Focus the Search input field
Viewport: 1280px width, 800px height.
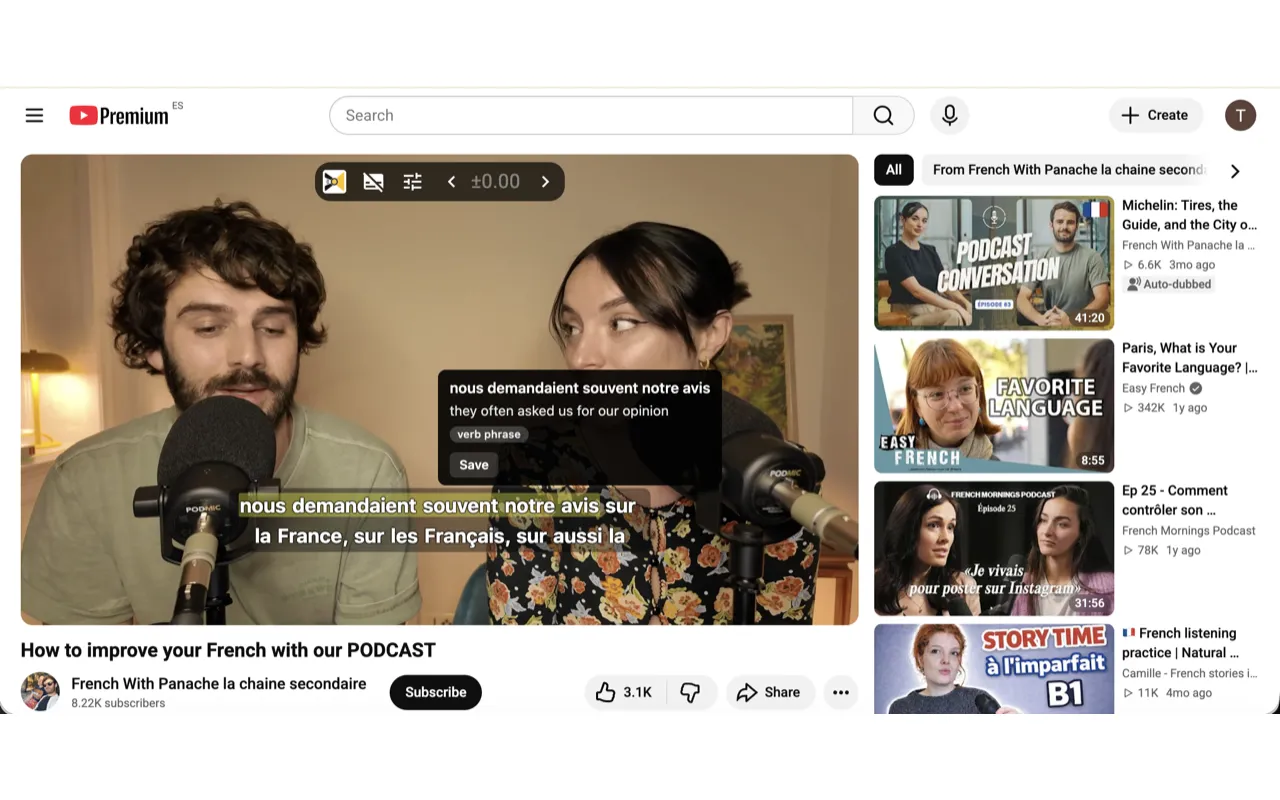[591, 115]
